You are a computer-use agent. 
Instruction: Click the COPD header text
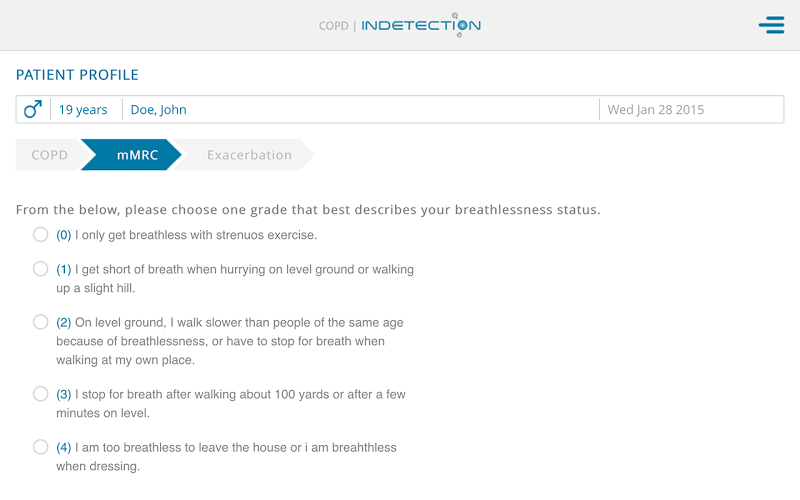333,26
